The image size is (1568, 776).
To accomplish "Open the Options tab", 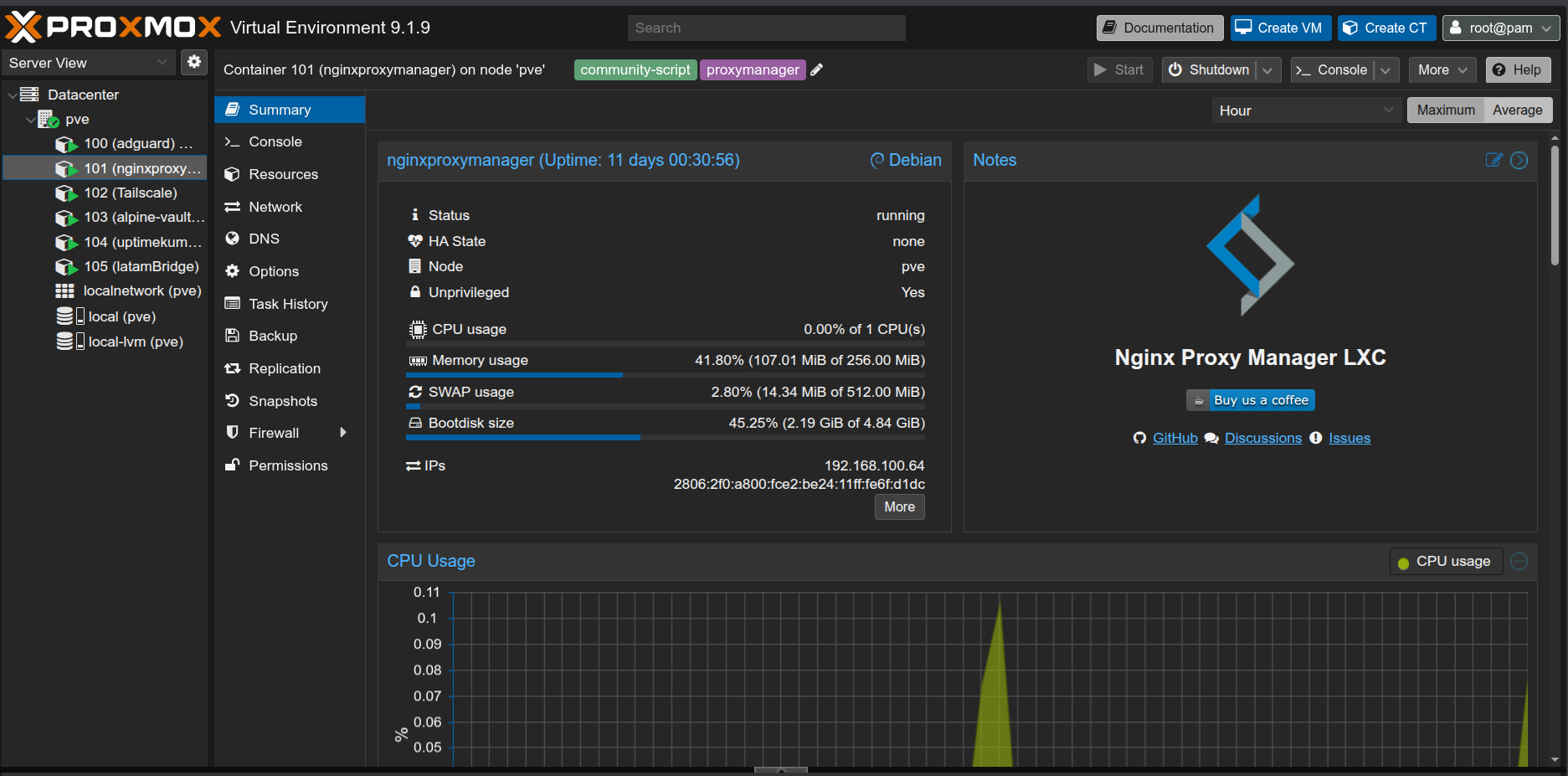I will pos(290,271).
